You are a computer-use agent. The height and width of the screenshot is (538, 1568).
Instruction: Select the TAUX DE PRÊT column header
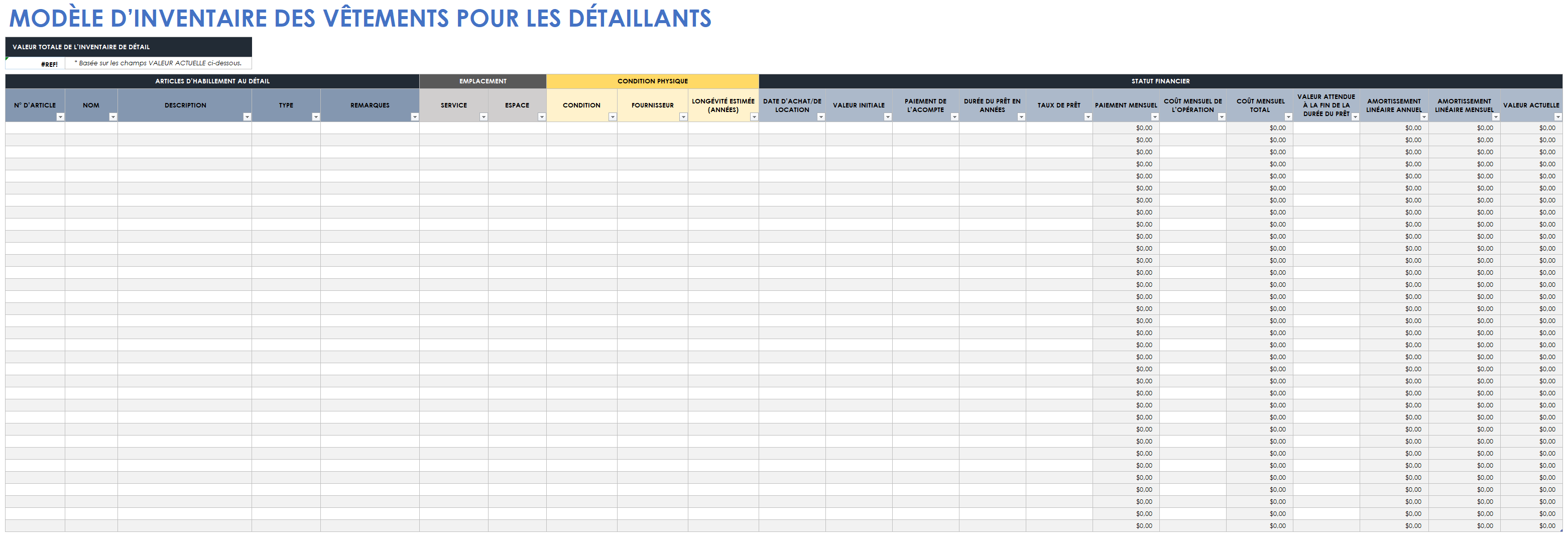click(1059, 105)
